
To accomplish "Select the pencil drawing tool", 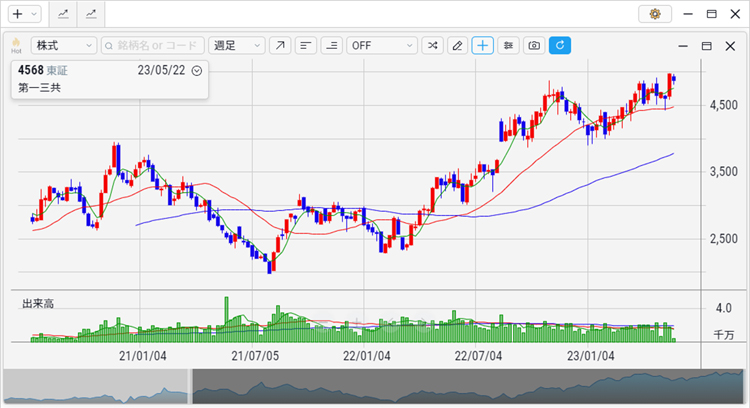I will [458, 46].
